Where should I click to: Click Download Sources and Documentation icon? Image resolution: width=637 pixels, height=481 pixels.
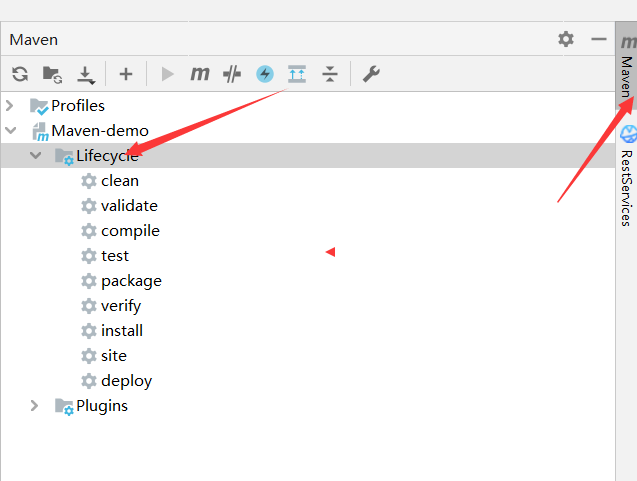86,75
